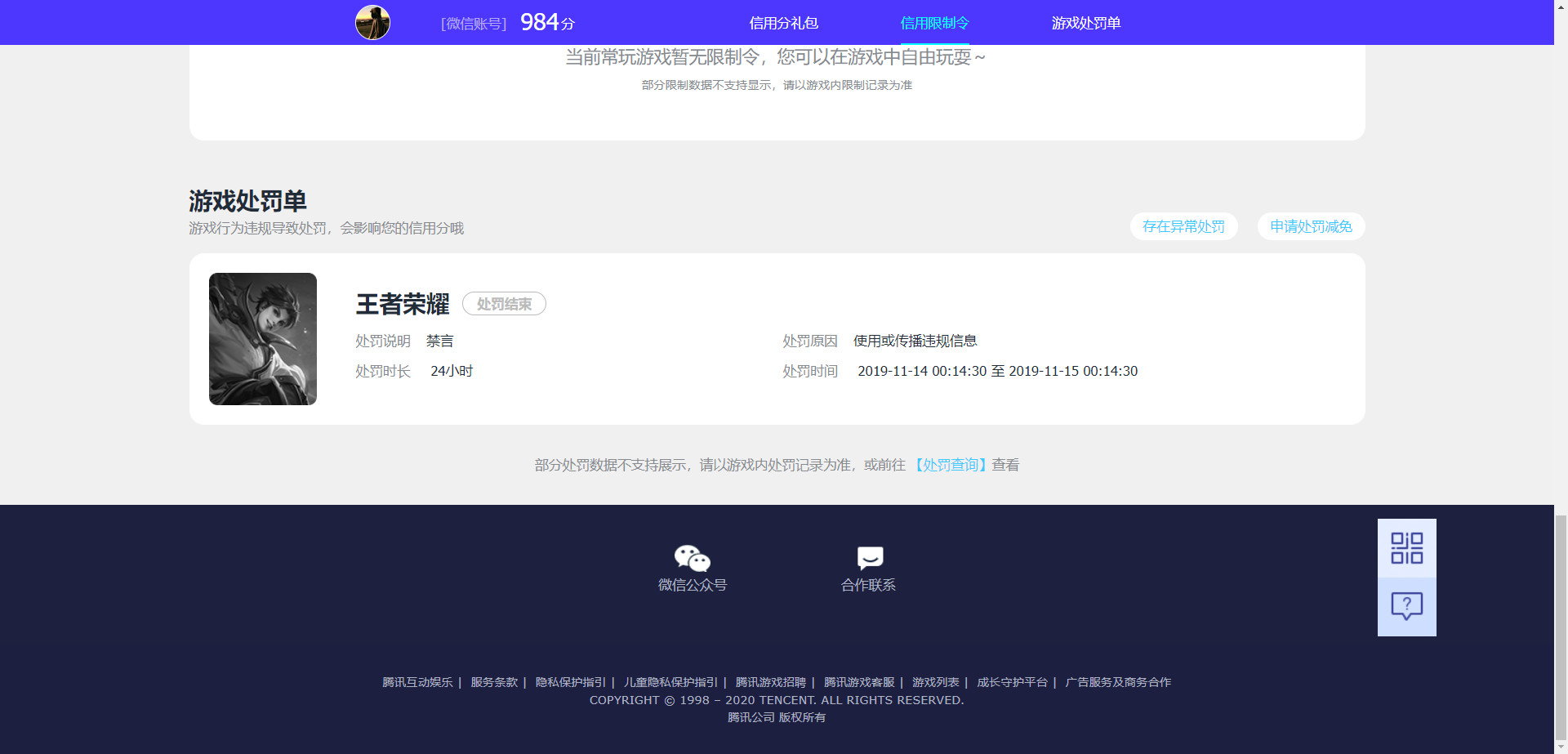Click the 24小时 penalty duration value
The width and height of the screenshot is (1568, 754).
(x=452, y=371)
